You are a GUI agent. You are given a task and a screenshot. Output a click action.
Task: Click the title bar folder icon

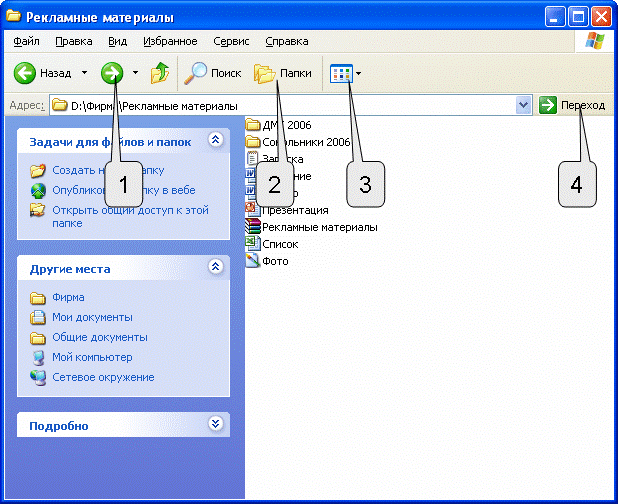13,16
